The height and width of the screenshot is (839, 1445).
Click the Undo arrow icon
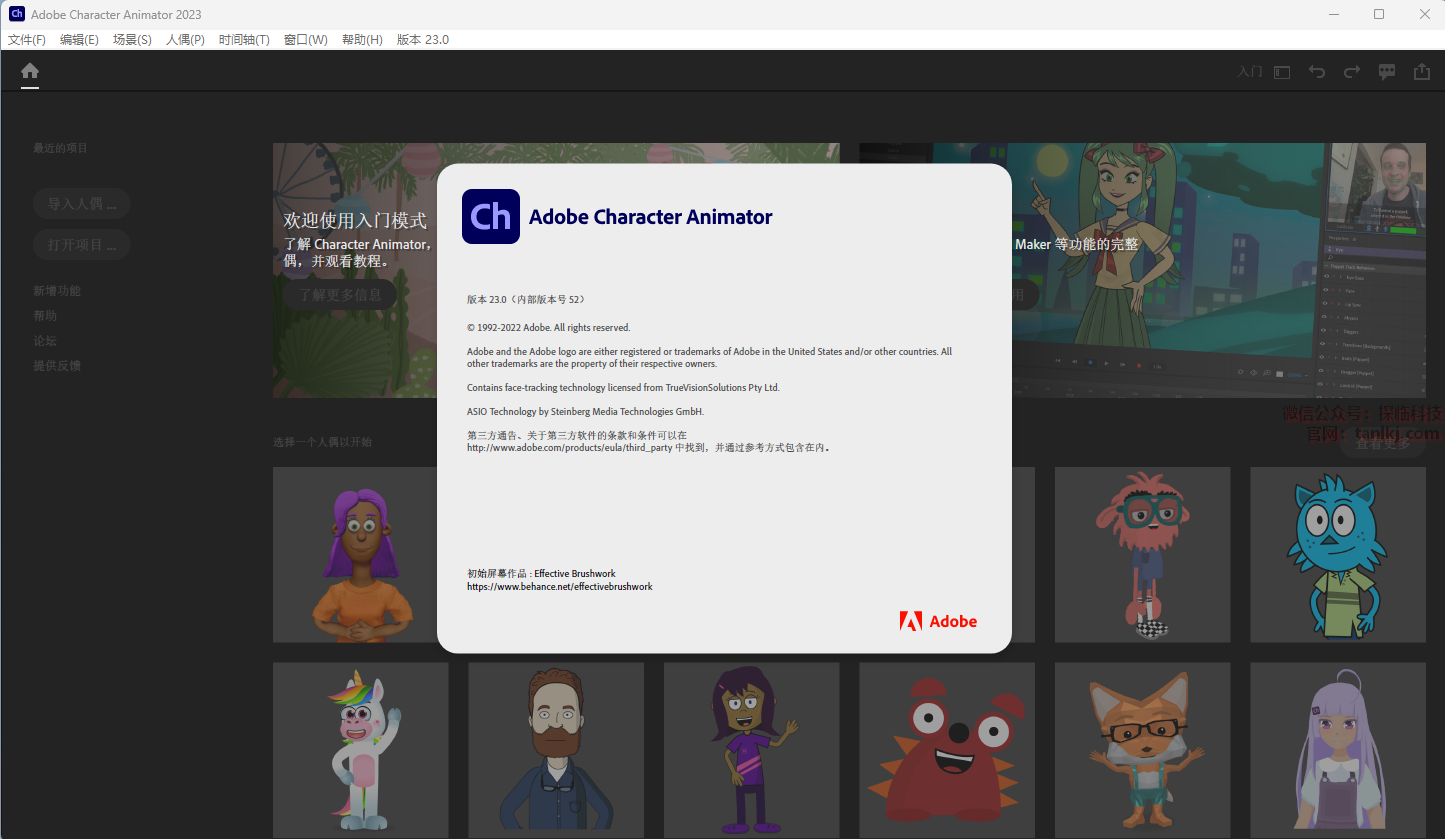point(1317,72)
